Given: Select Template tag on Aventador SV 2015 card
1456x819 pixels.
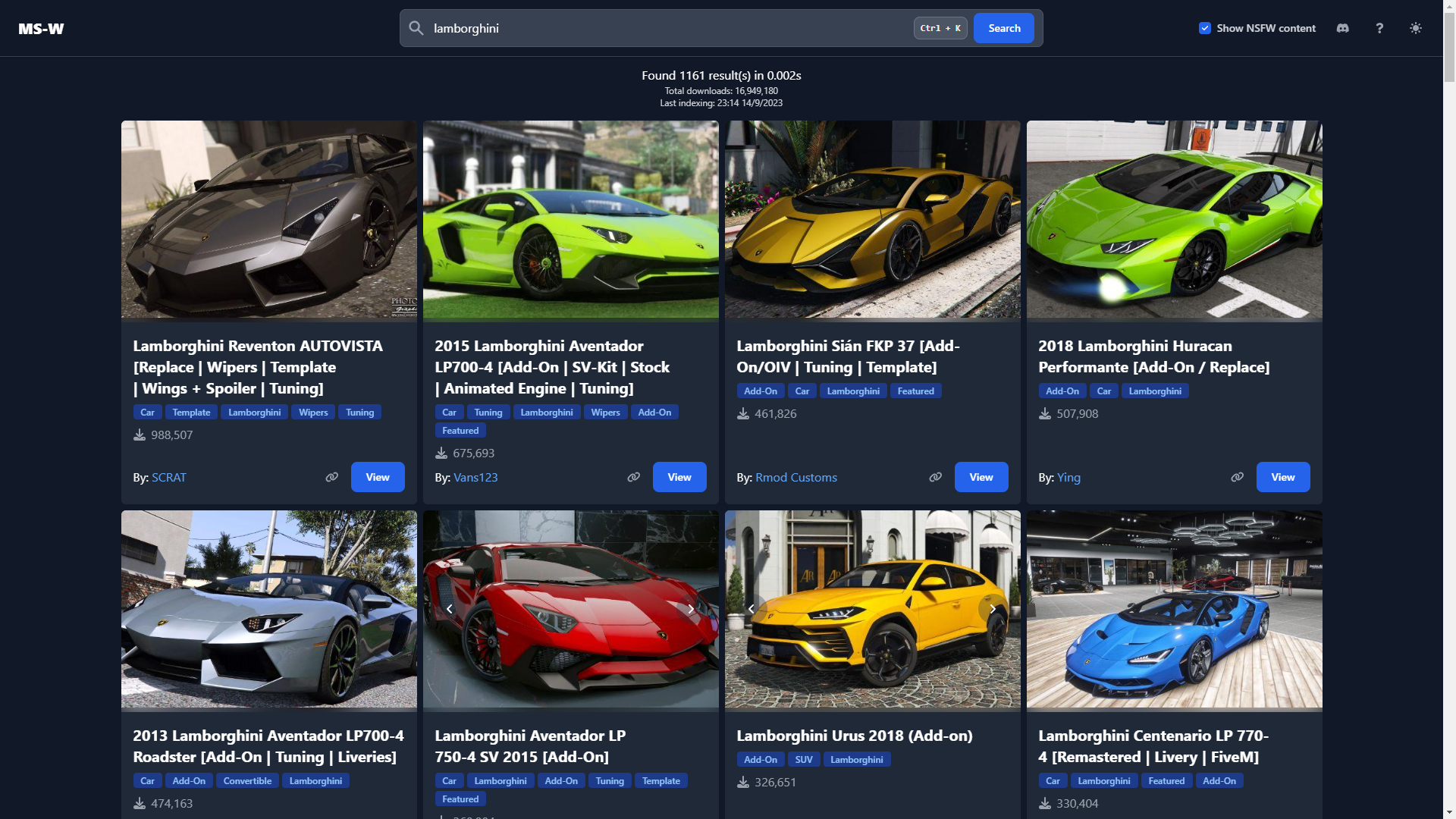Looking at the screenshot, I should tap(661, 781).
